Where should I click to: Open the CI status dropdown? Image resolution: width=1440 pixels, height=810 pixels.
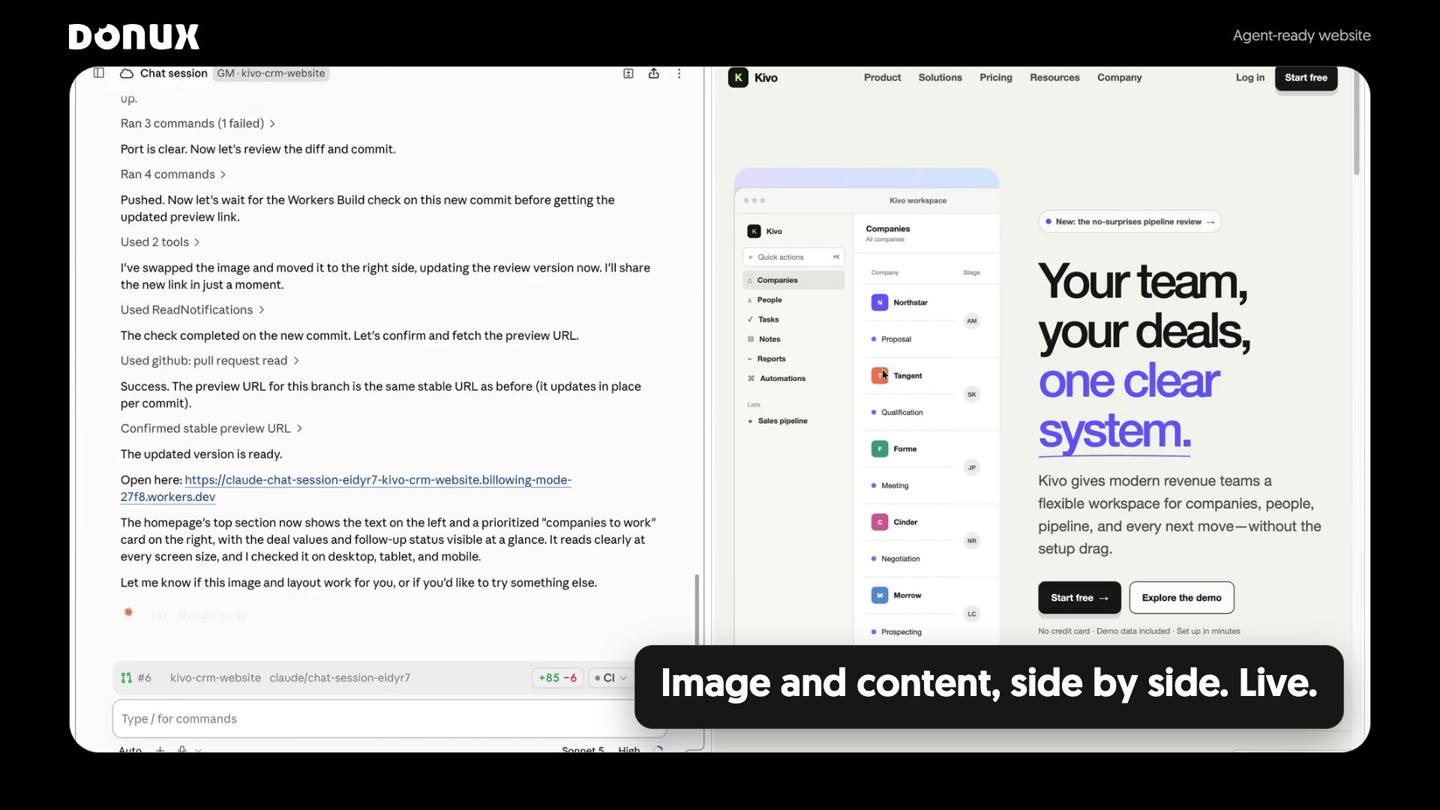click(x=610, y=678)
